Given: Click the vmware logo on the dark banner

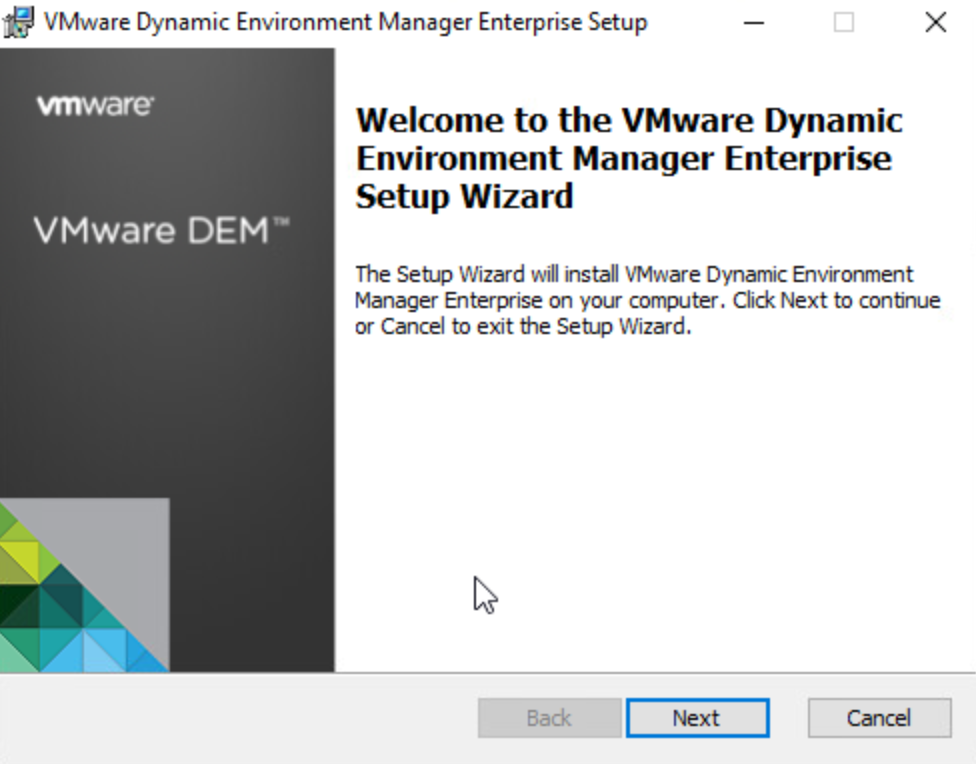Looking at the screenshot, I should pos(95,105).
